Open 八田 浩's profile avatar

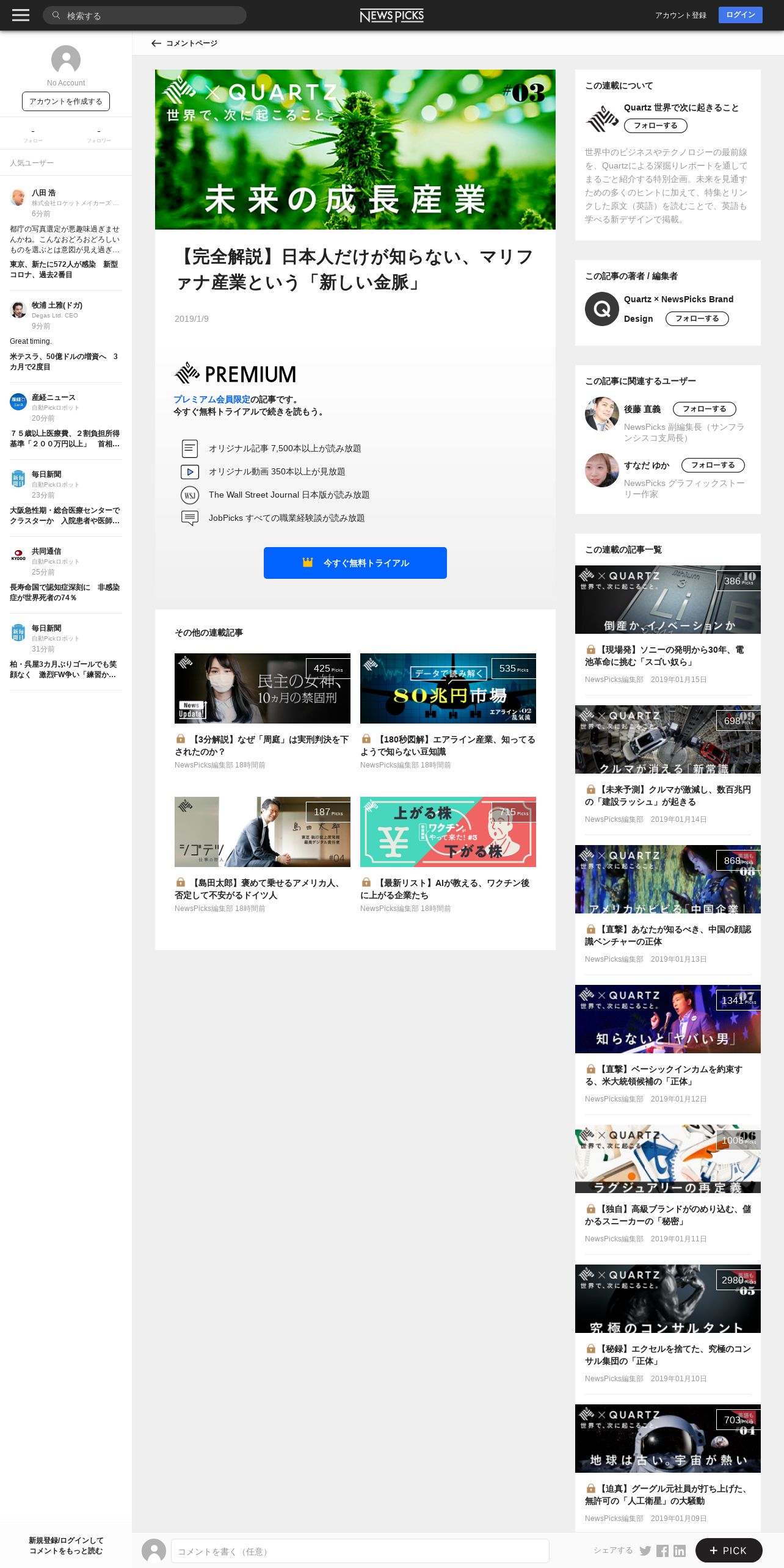[x=18, y=197]
